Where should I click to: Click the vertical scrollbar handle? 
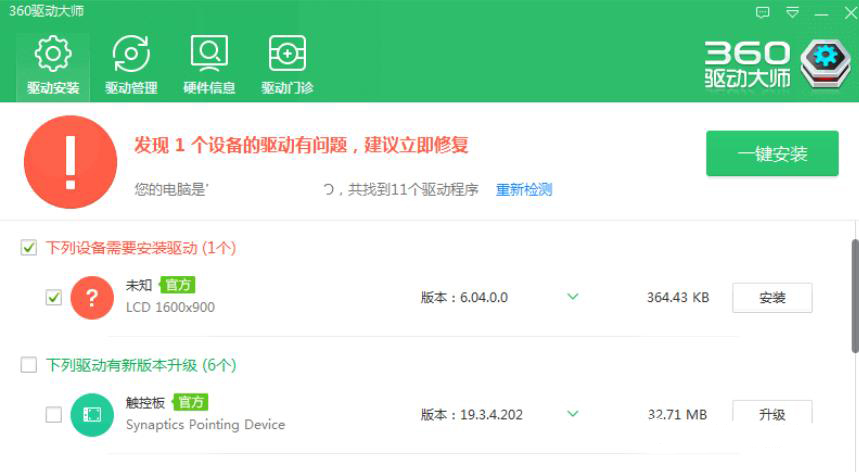pyautogui.click(x=855, y=296)
